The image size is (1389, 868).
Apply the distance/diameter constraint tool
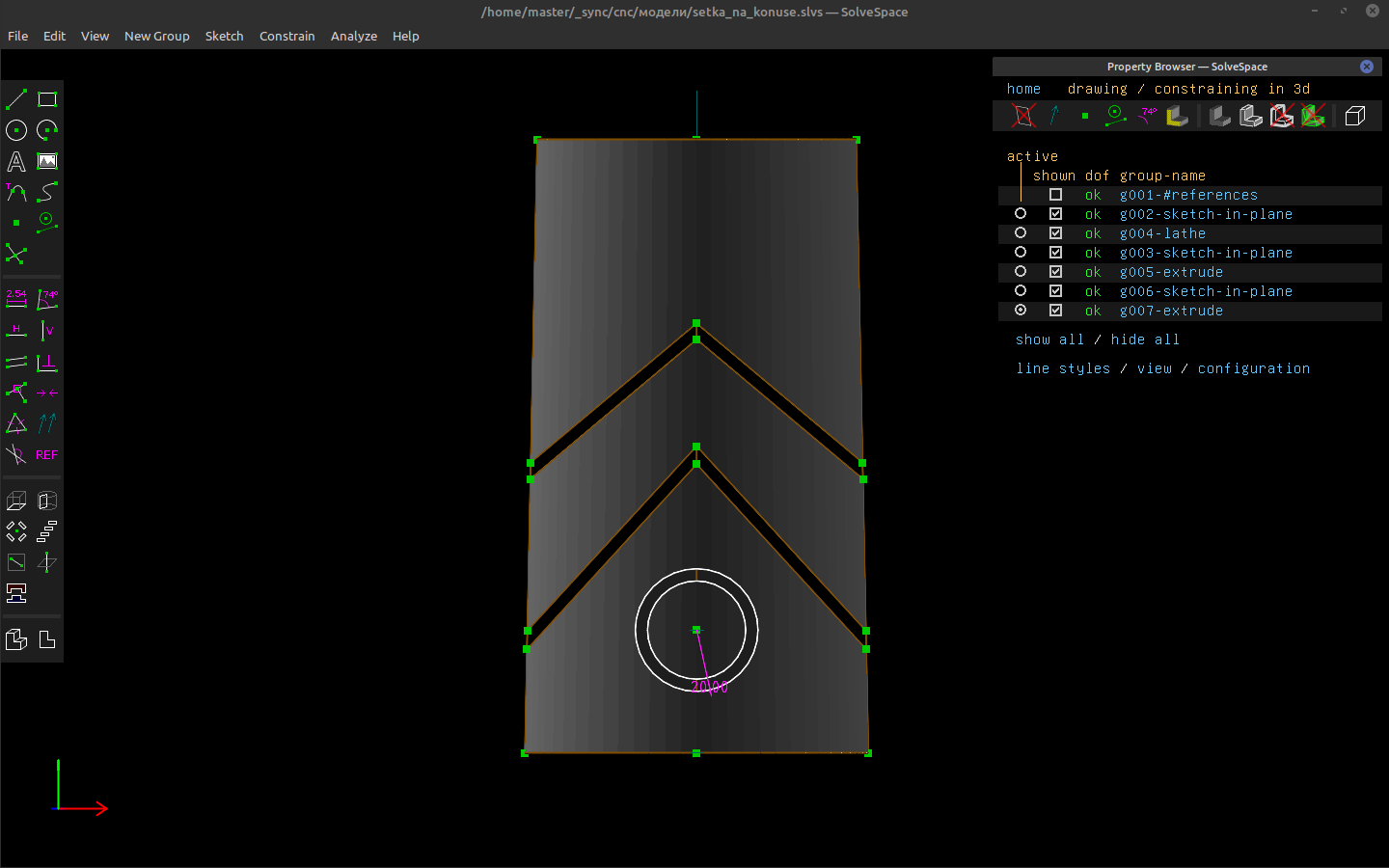pos(16,300)
